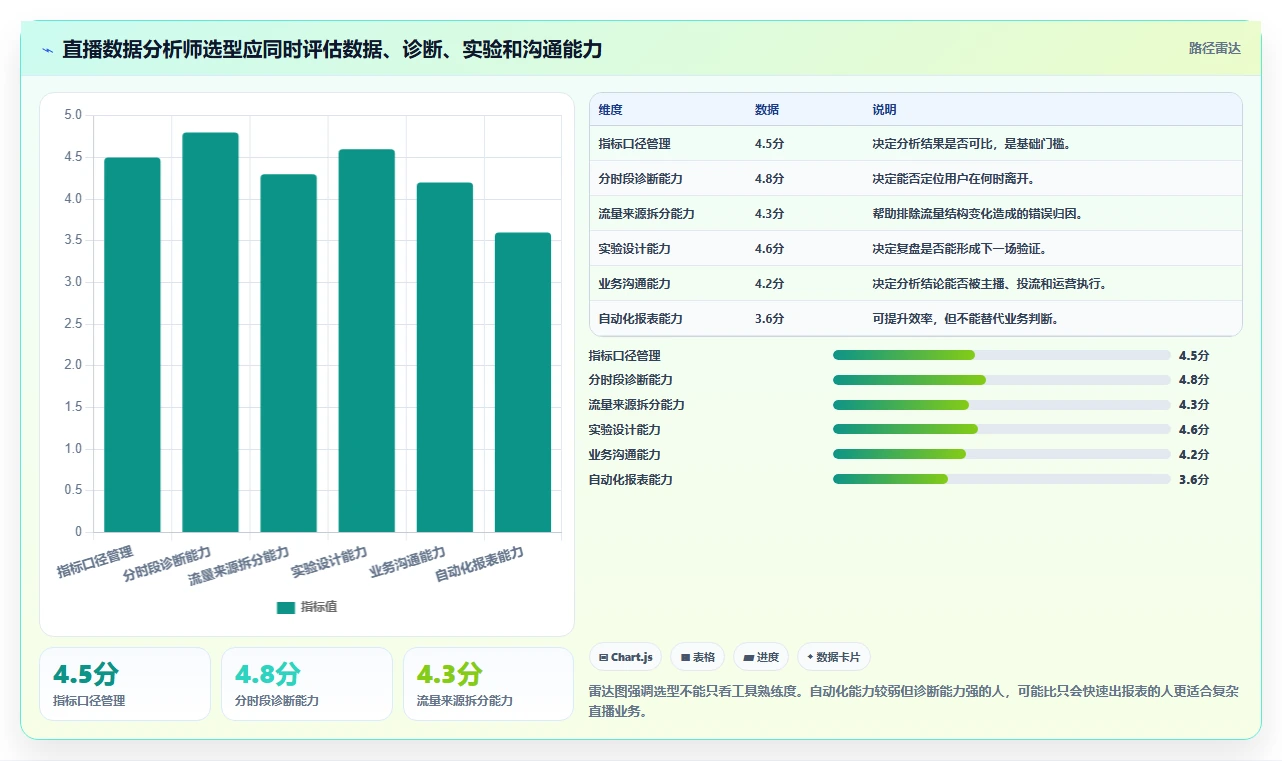The height and width of the screenshot is (761, 1282).
Task: Click the 数据卡片 tag
Action: [x=834, y=657]
